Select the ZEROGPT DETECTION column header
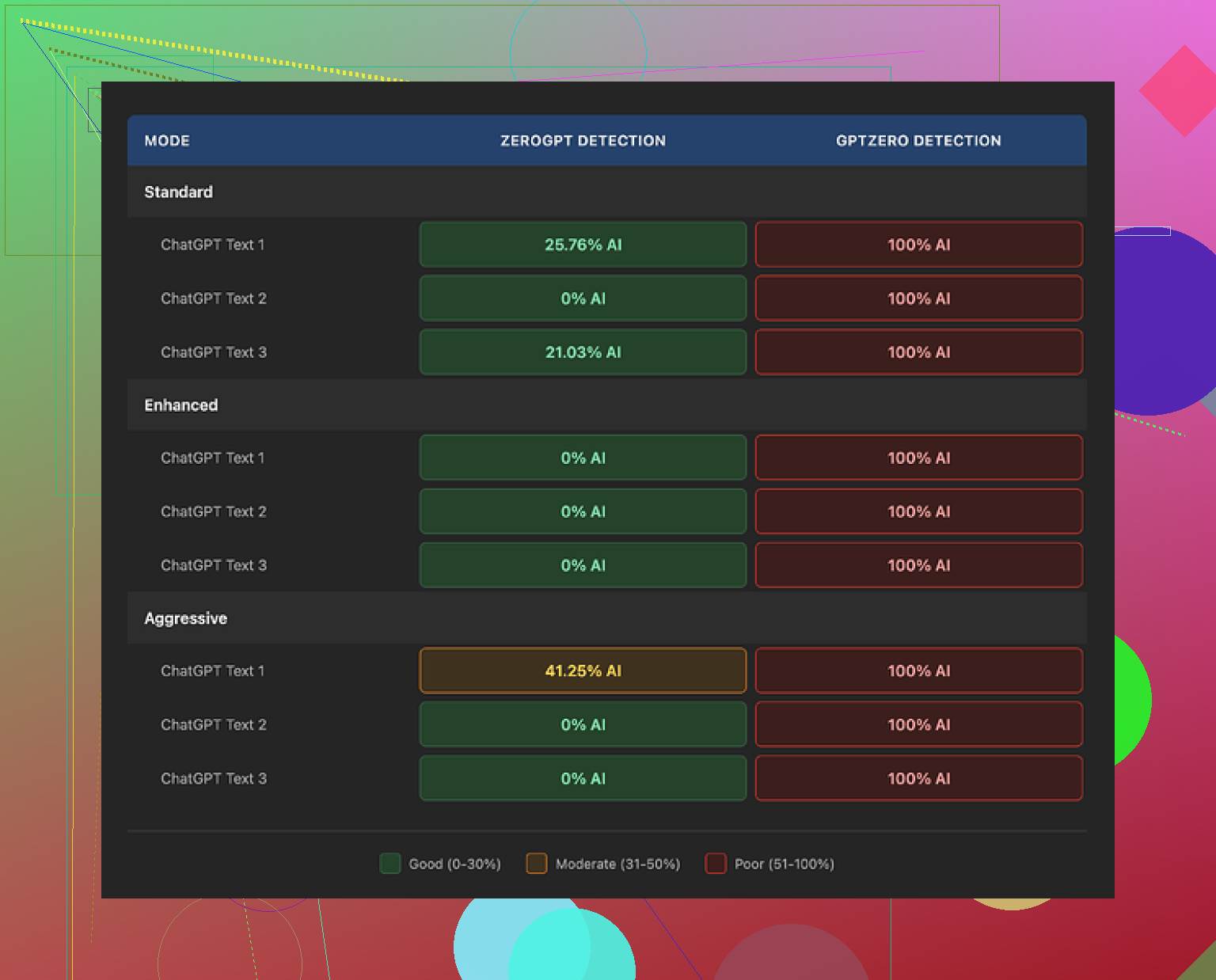This screenshot has height=980, width=1216. click(583, 141)
